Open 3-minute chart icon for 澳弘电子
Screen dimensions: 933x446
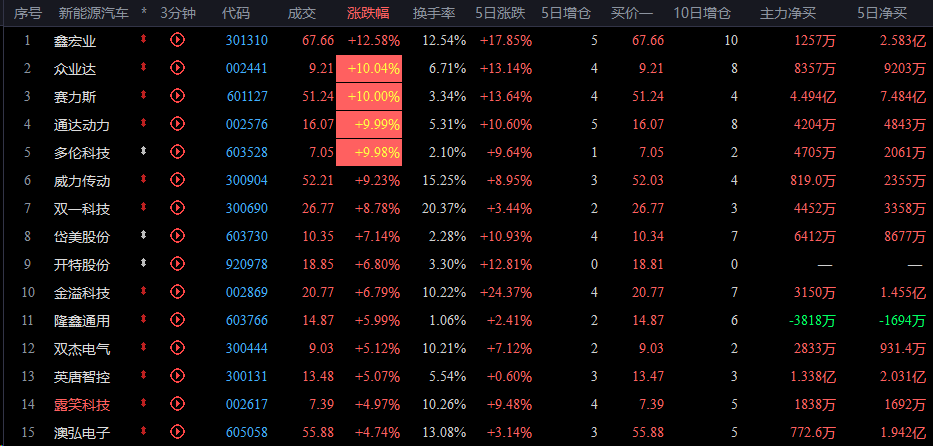(x=177, y=432)
